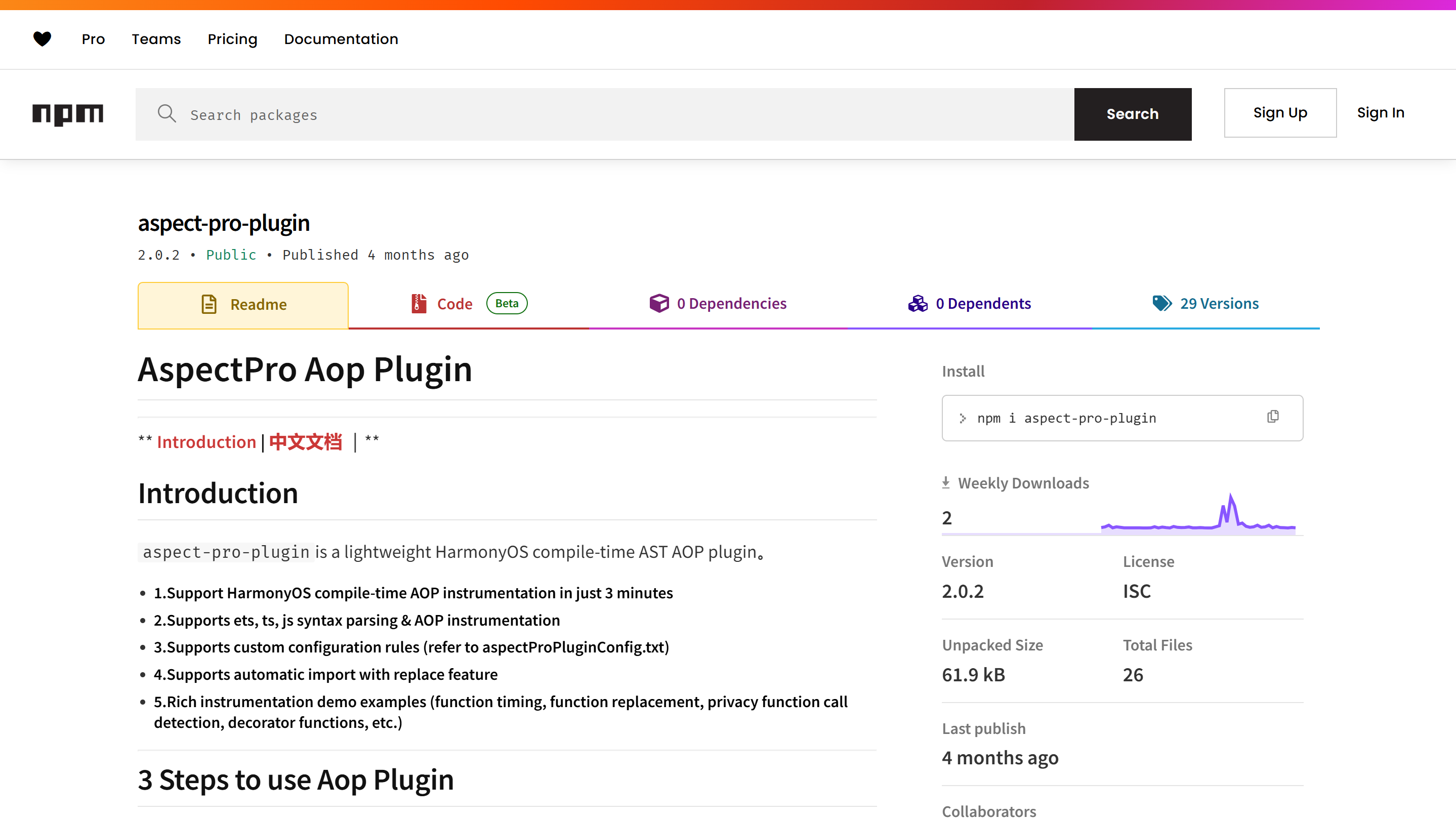Click the Readme document icon
Screen dimensions: 1456x820
coord(209,305)
